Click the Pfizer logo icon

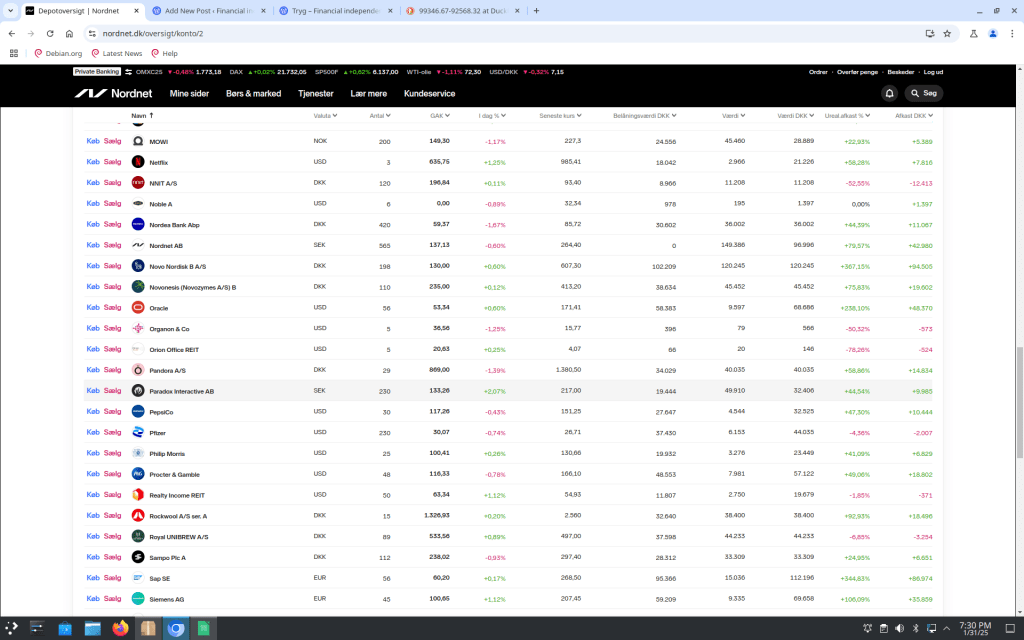pos(138,432)
